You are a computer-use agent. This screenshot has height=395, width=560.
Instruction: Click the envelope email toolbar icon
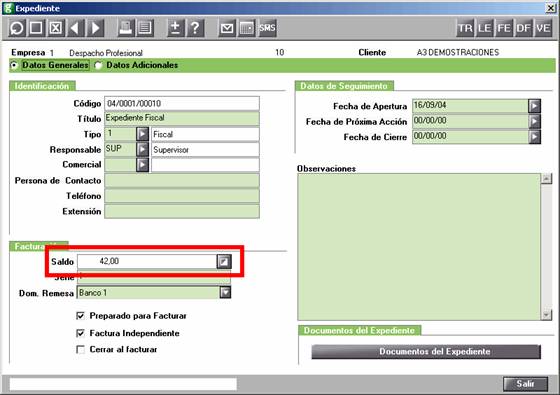coord(227,28)
